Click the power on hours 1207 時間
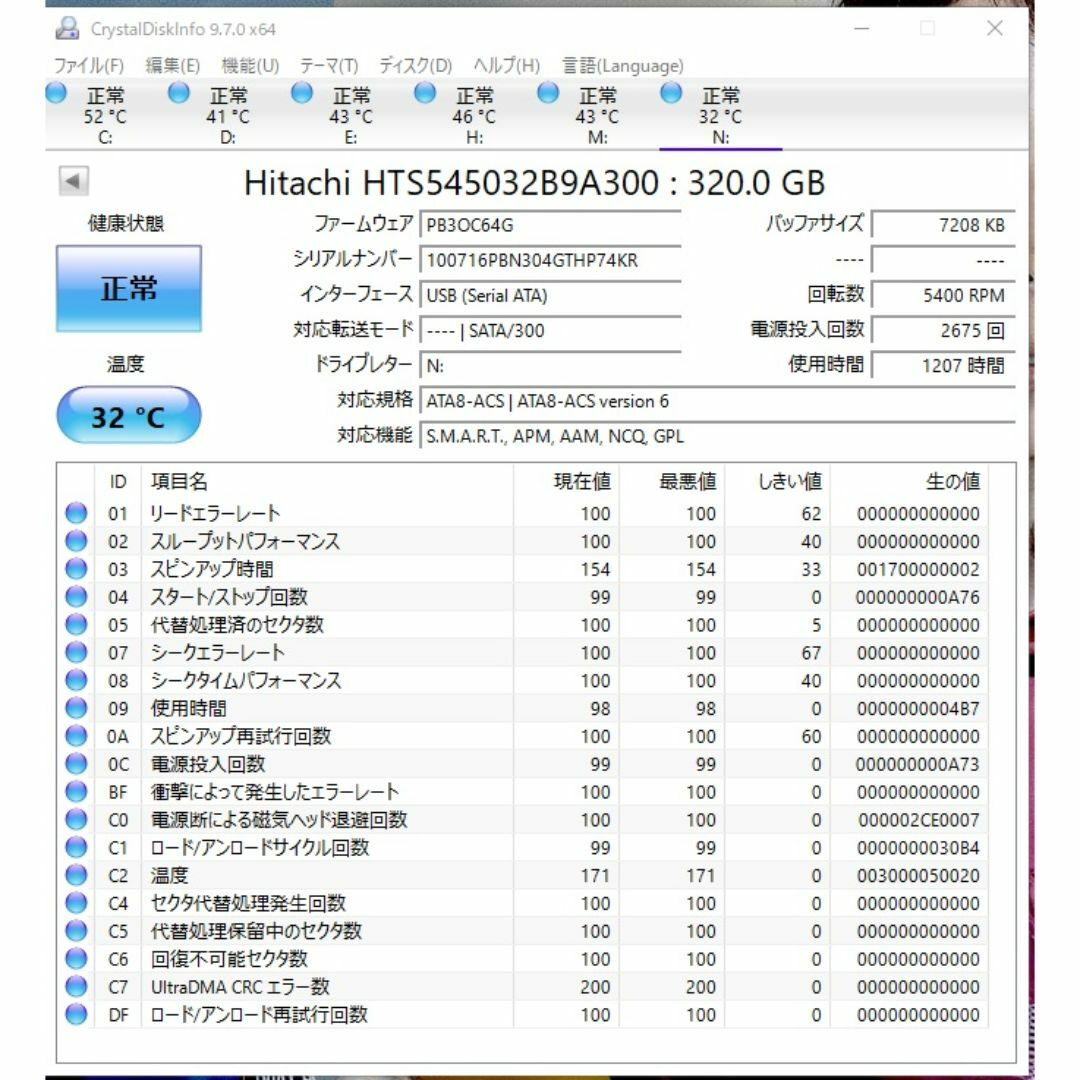Screen dimensions: 1080x1080 click(x=943, y=366)
